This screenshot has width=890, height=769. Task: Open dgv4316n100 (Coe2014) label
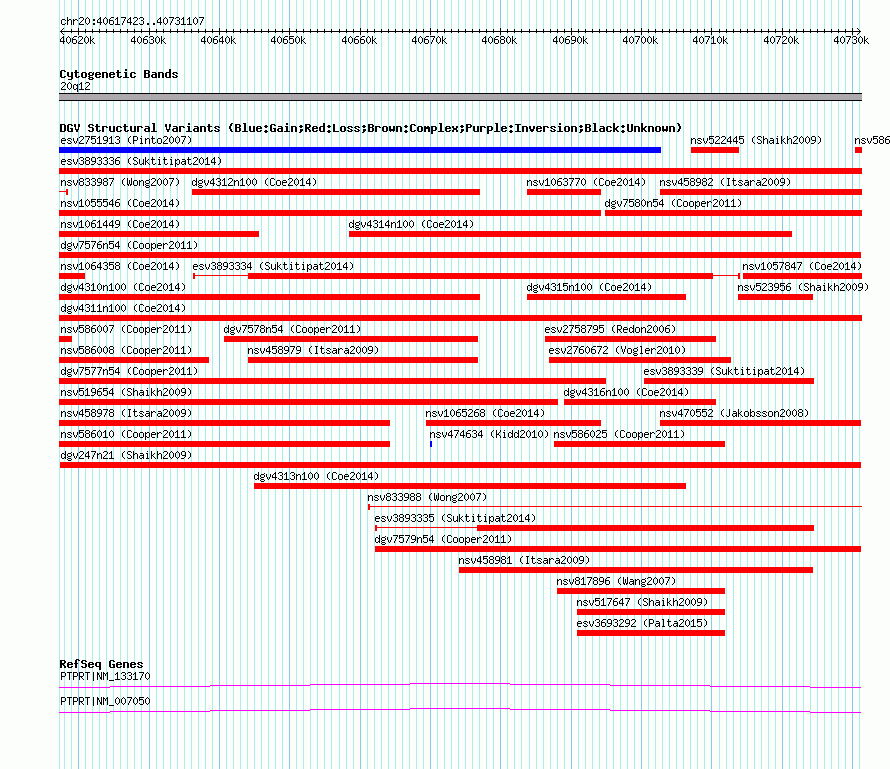(x=626, y=392)
